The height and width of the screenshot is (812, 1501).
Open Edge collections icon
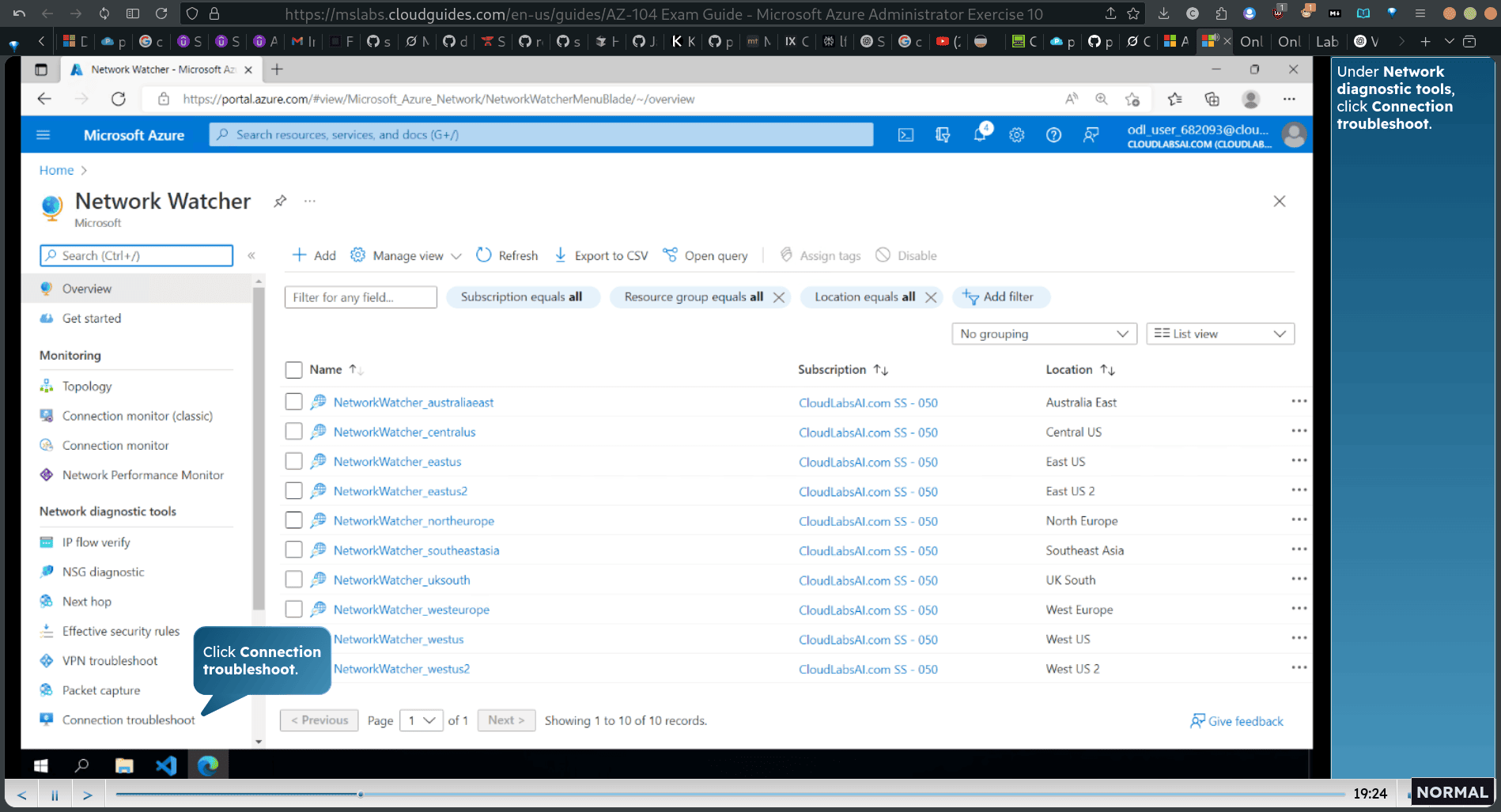click(1212, 99)
